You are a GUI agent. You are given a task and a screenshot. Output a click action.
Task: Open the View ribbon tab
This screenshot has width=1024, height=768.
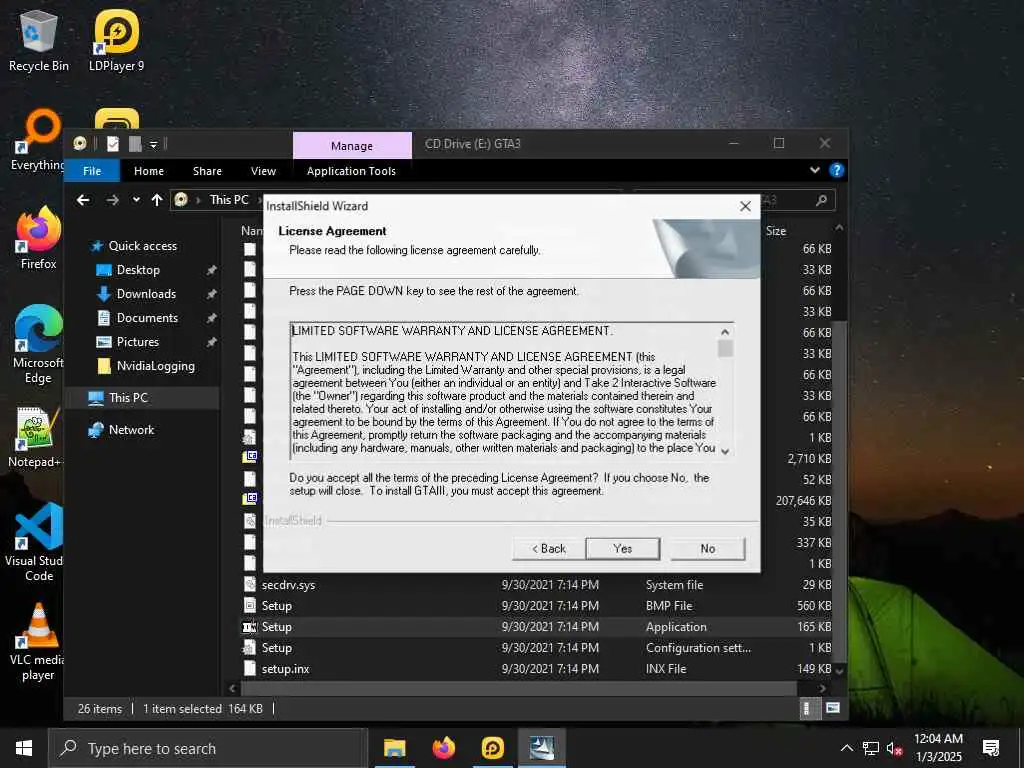click(x=263, y=171)
